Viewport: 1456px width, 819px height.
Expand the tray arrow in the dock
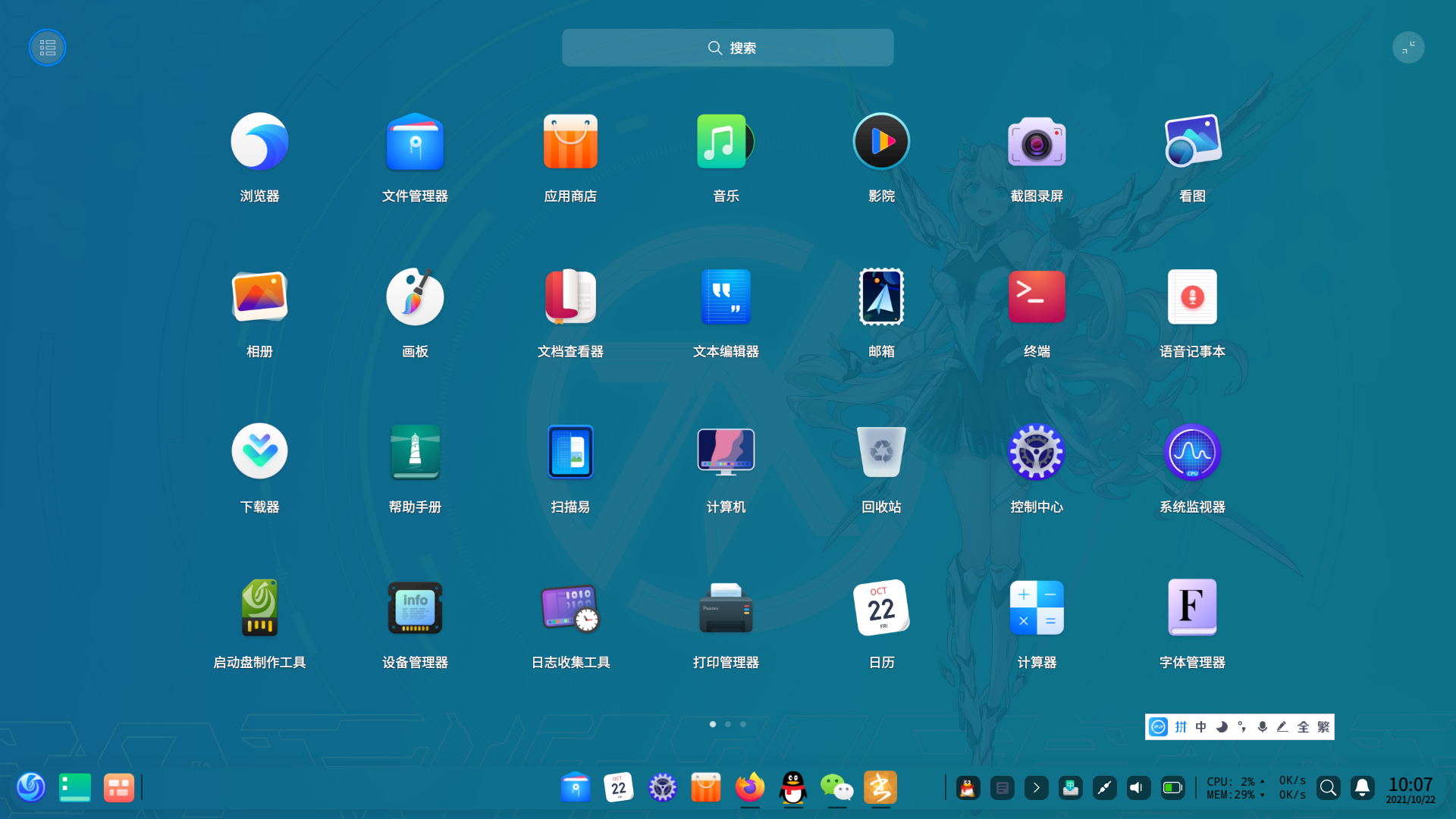point(1036,788)
